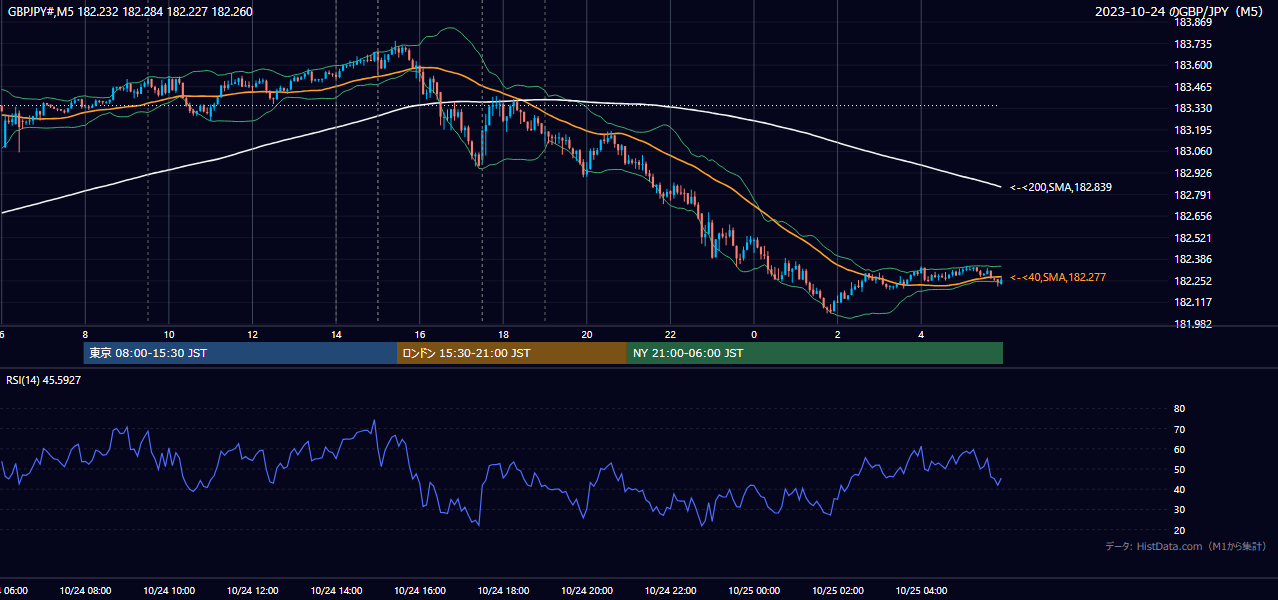Click the 10/24 20:00 time axis label
This screenshot has height=600, width=1278.
coord(587,591)
